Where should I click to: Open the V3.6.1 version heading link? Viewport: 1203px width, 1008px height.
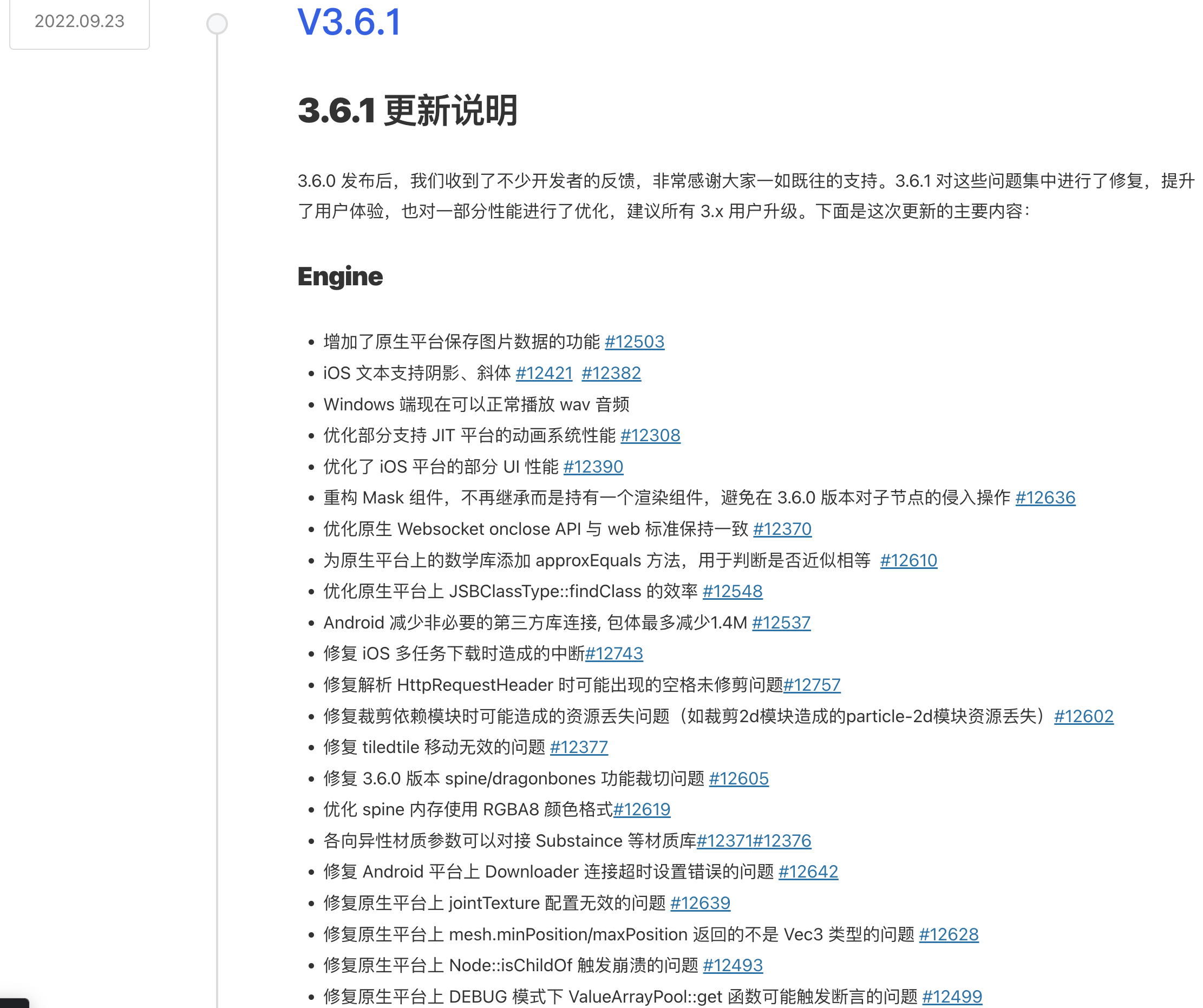pos(349,23)
